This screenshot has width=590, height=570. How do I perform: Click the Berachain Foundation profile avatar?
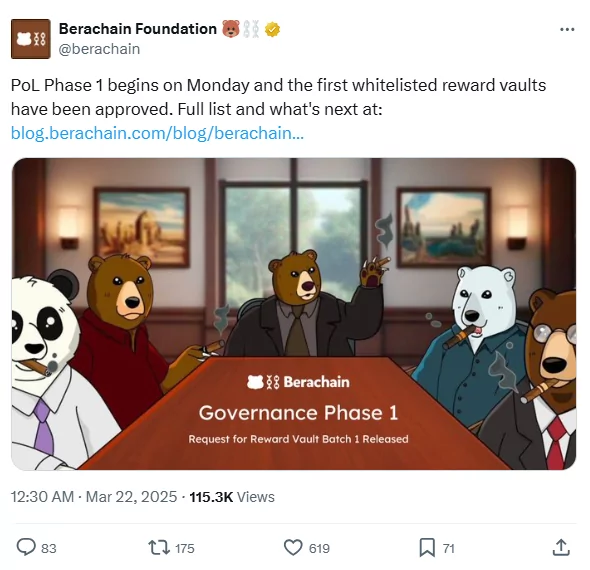[x=30, y=39]
